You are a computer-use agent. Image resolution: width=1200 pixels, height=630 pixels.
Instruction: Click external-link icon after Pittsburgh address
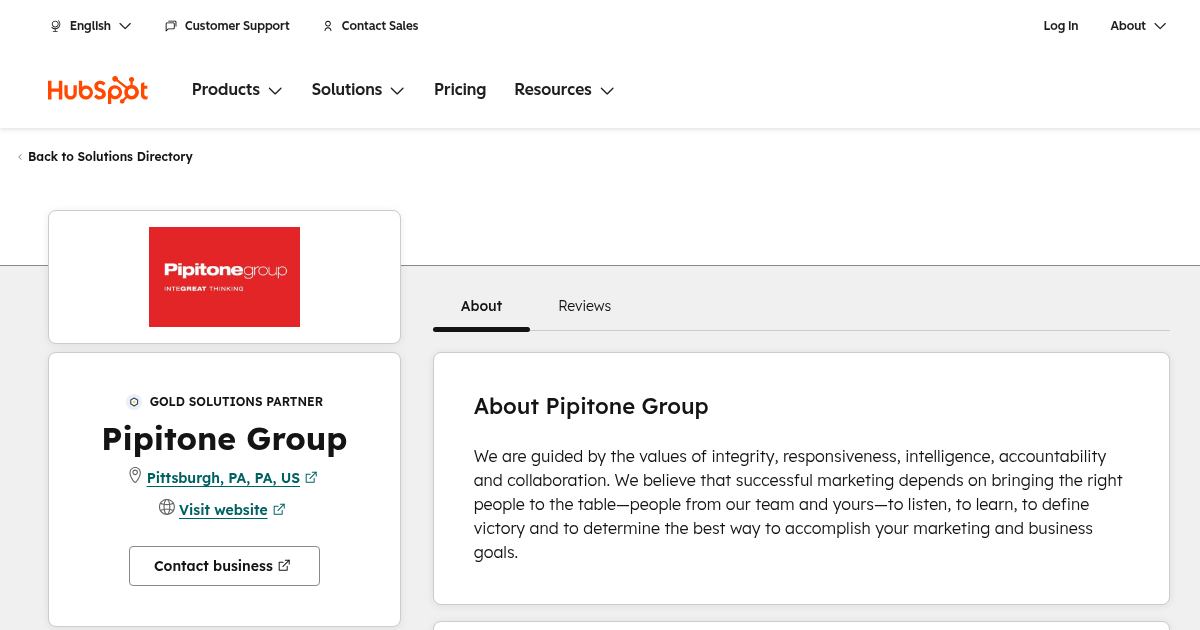pos(311,478)
